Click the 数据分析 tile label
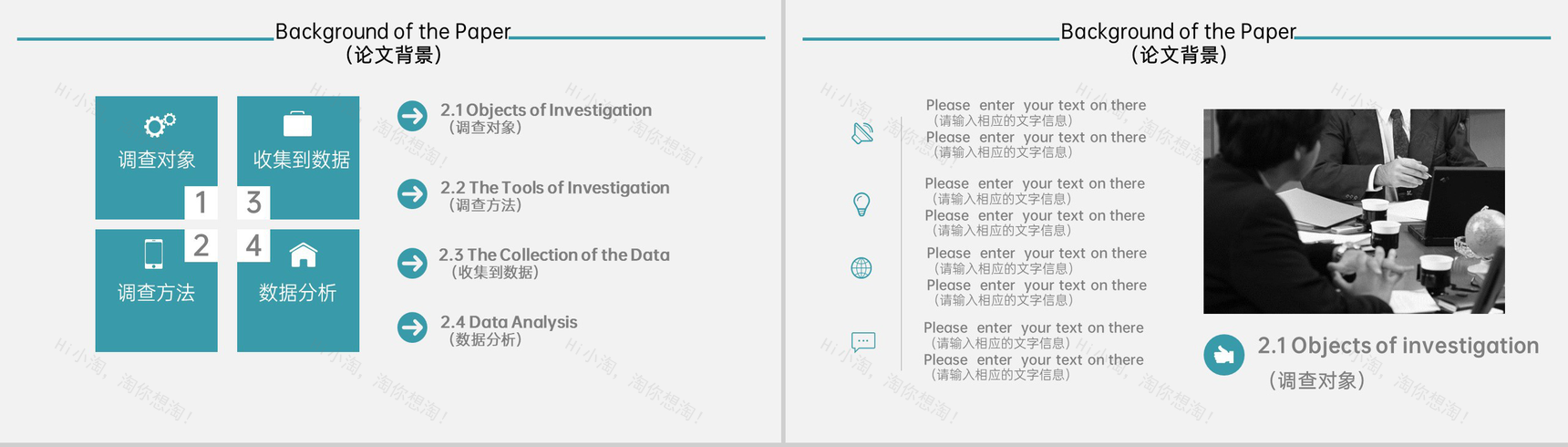This screenshot has width=1568, height=447. click(298, 293)
